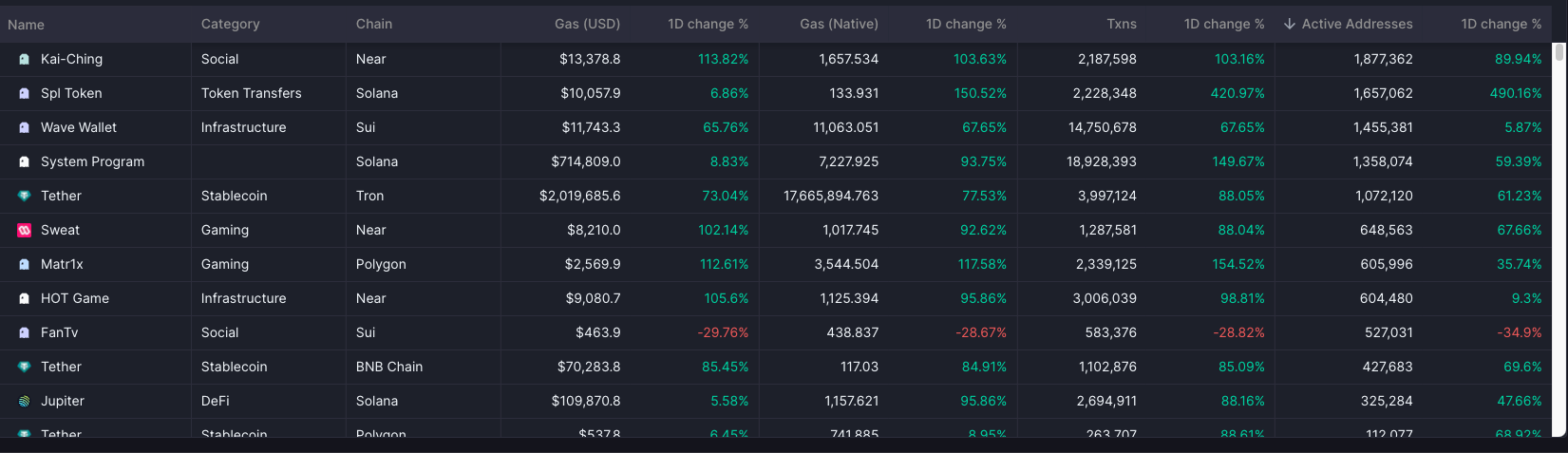
Task: Click the 1D change % header next to Gas (USD)
Action: [708, 24]
